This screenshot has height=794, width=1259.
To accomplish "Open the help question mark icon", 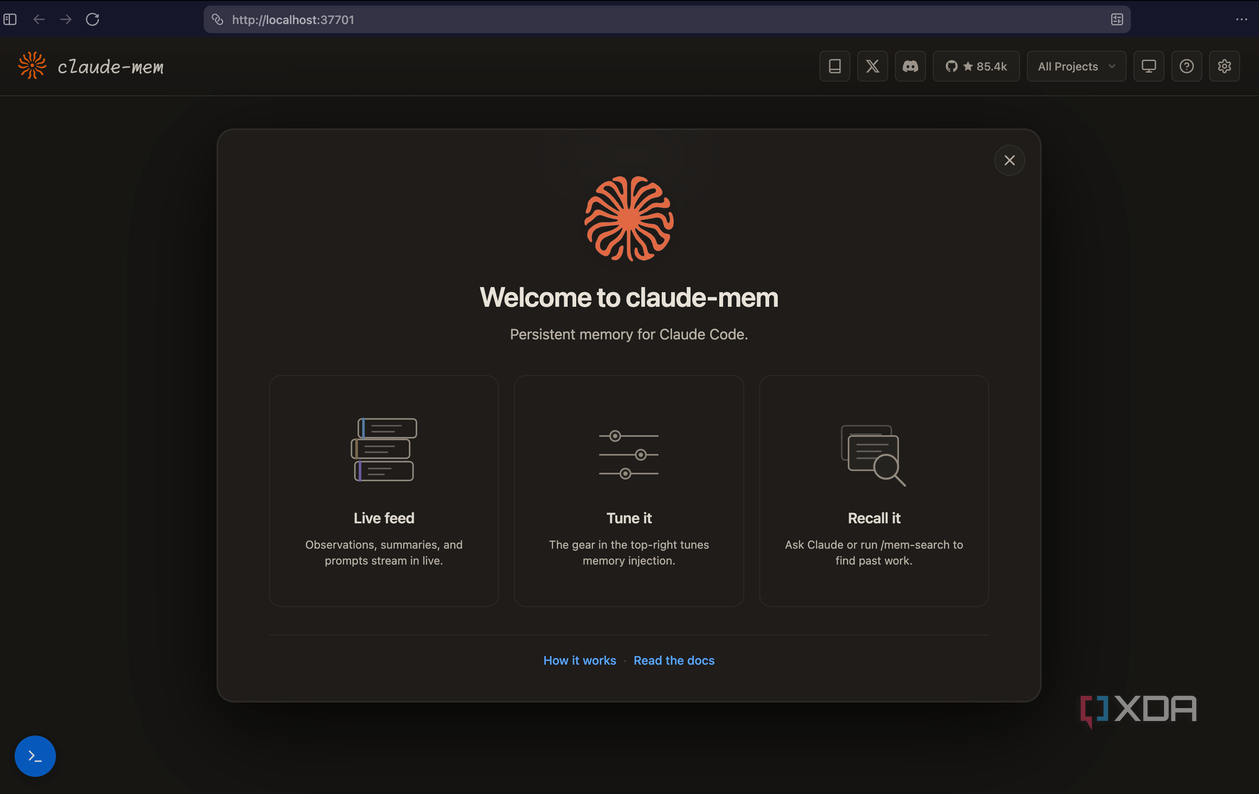I will tap(1186, 66).
